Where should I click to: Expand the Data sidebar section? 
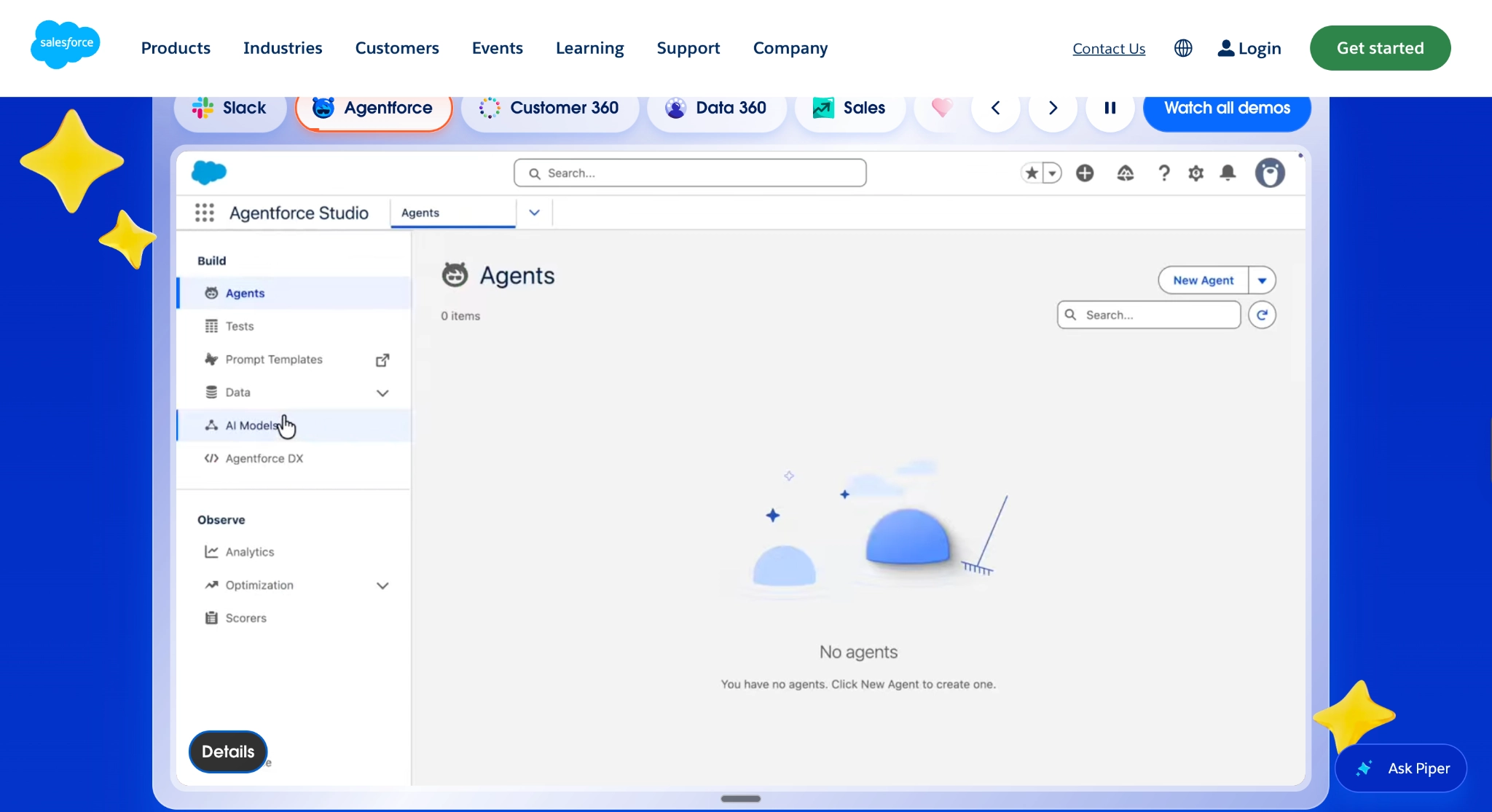(382, 393)
